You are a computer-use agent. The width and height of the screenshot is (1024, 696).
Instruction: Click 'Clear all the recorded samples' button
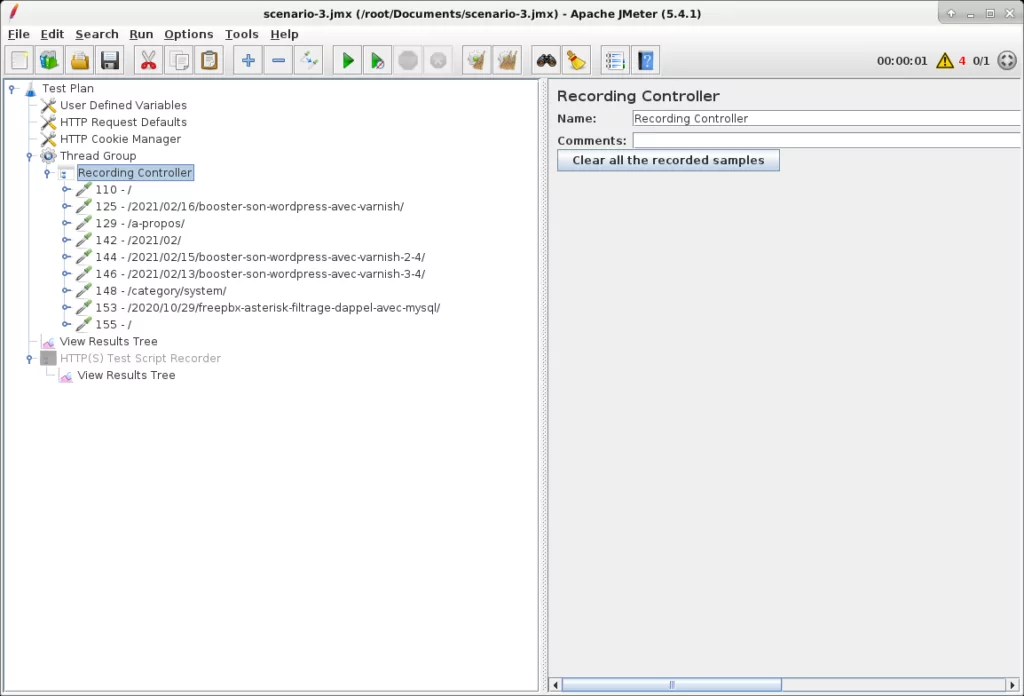[x=668, y=161]
